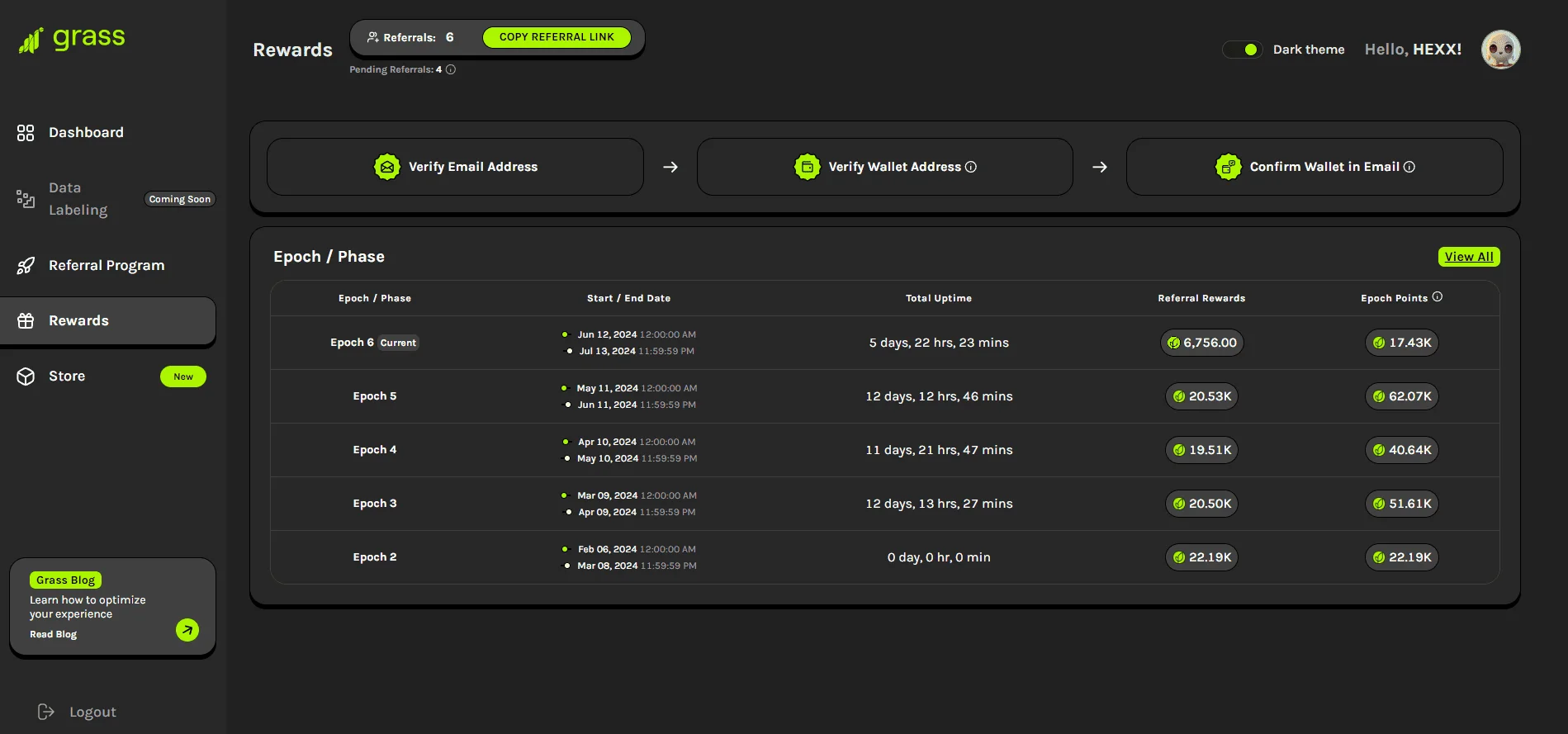Screen dimensions: 1568x734
Task: Click the 5 days, 22 hrs, 23 mins uptime
Action: click(x=939, y=343)
